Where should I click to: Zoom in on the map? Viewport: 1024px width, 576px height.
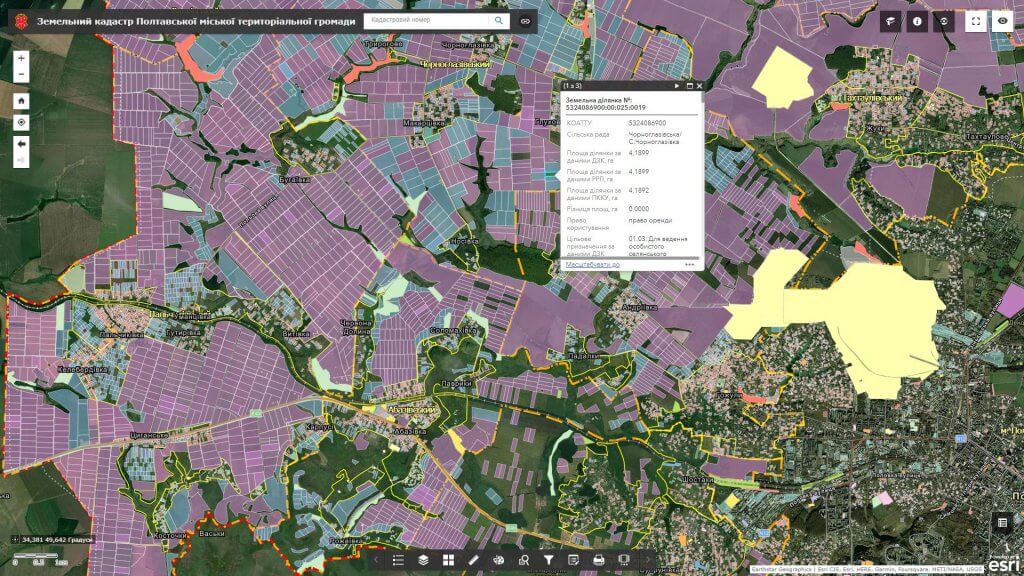coord(21,59)
